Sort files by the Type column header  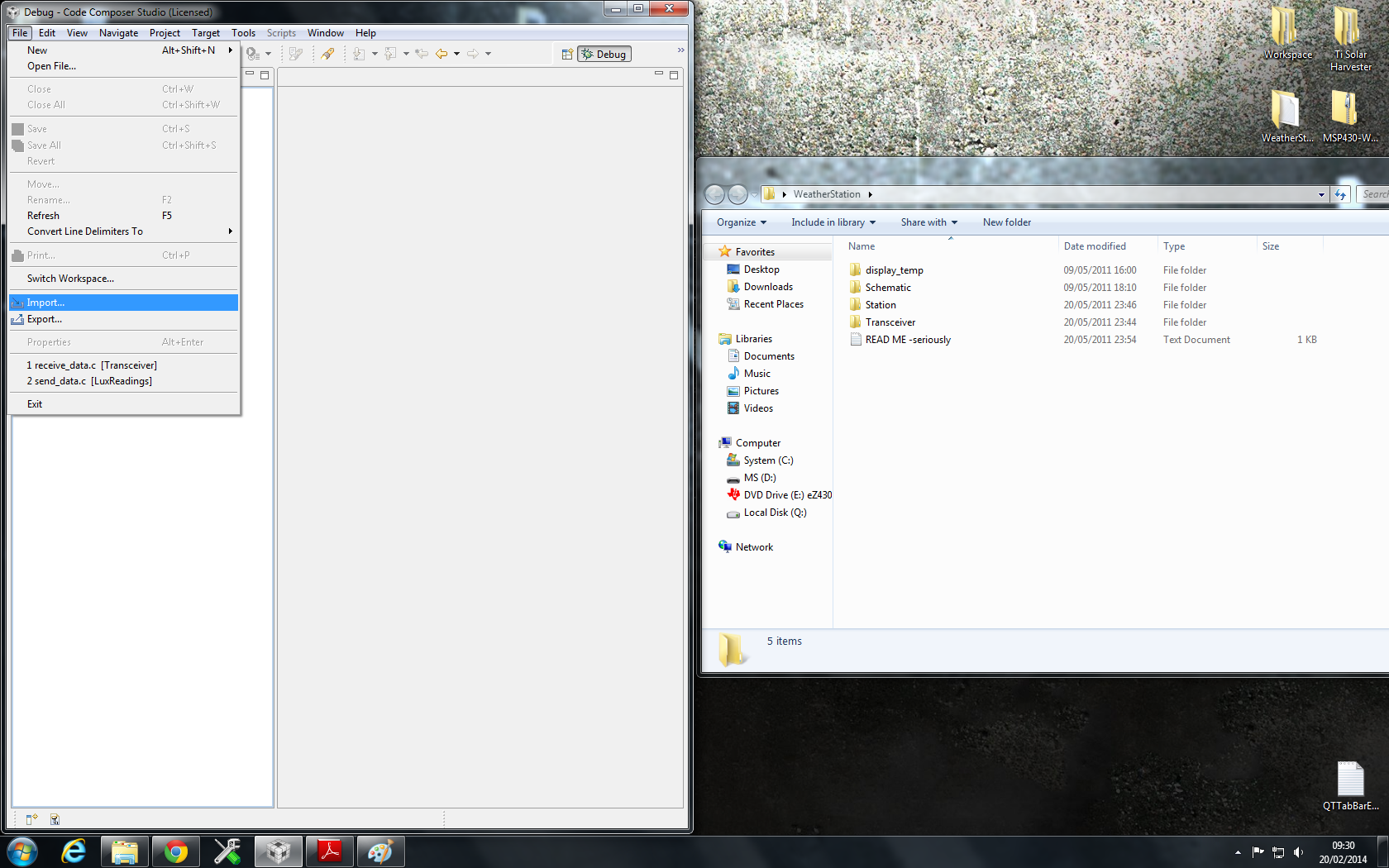coord(1207,246)
